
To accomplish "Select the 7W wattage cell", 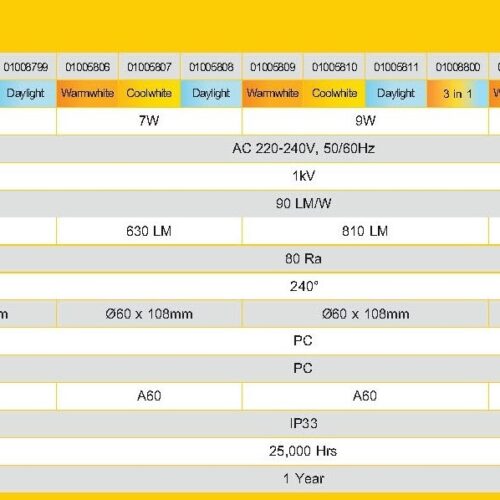I will pos(149,121).
